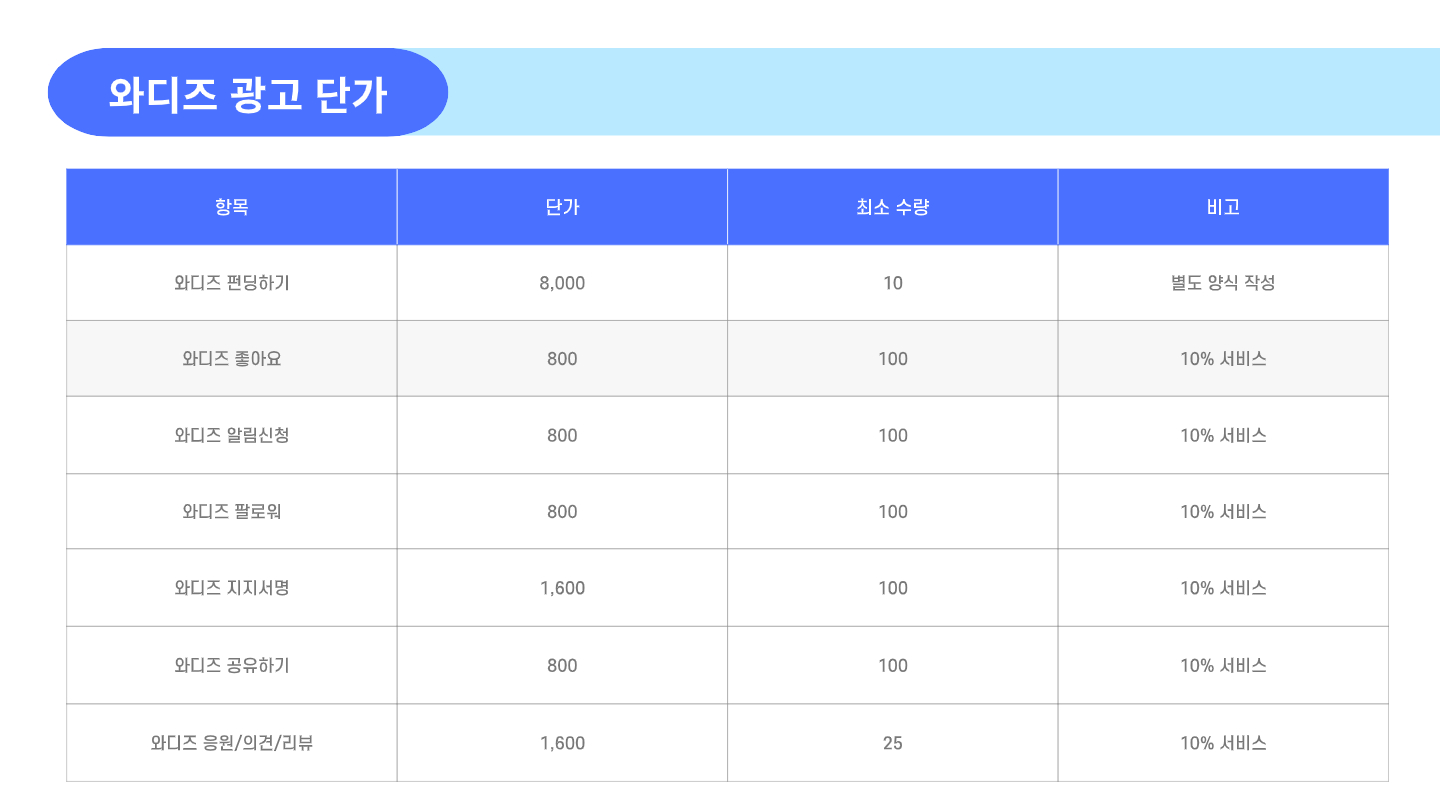Select '10% 서비스' in the 좋아요 row
The height and width of the screenshot is (810, 1440).
pos(1223,359)
